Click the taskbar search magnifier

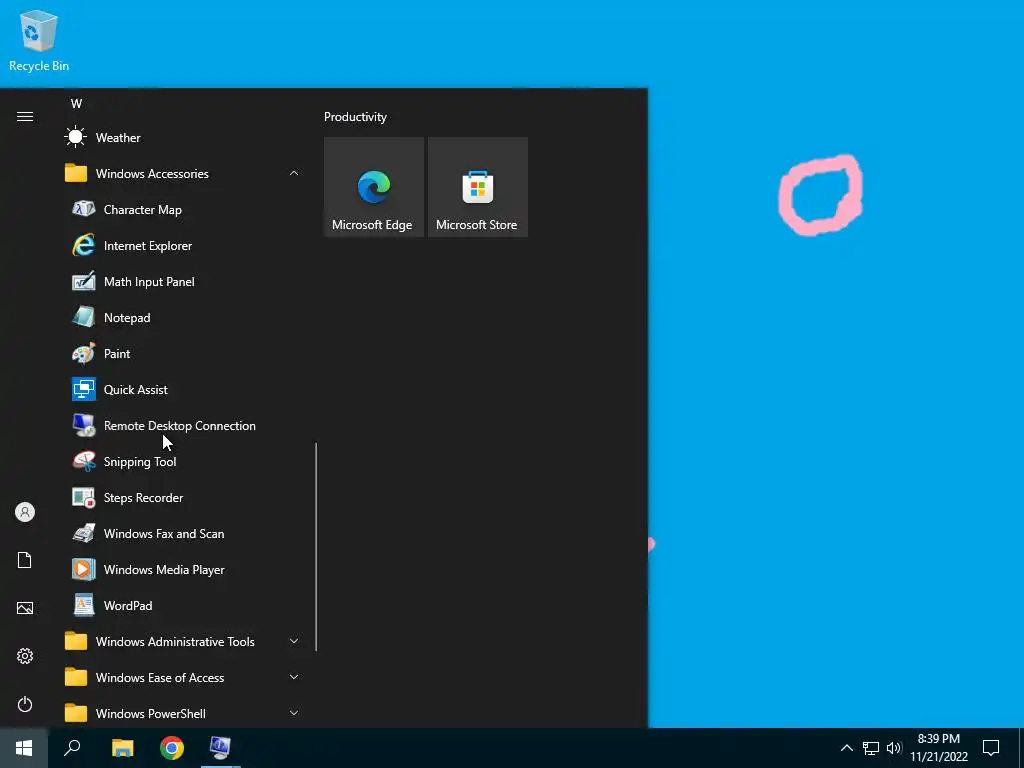click(72, 748)
